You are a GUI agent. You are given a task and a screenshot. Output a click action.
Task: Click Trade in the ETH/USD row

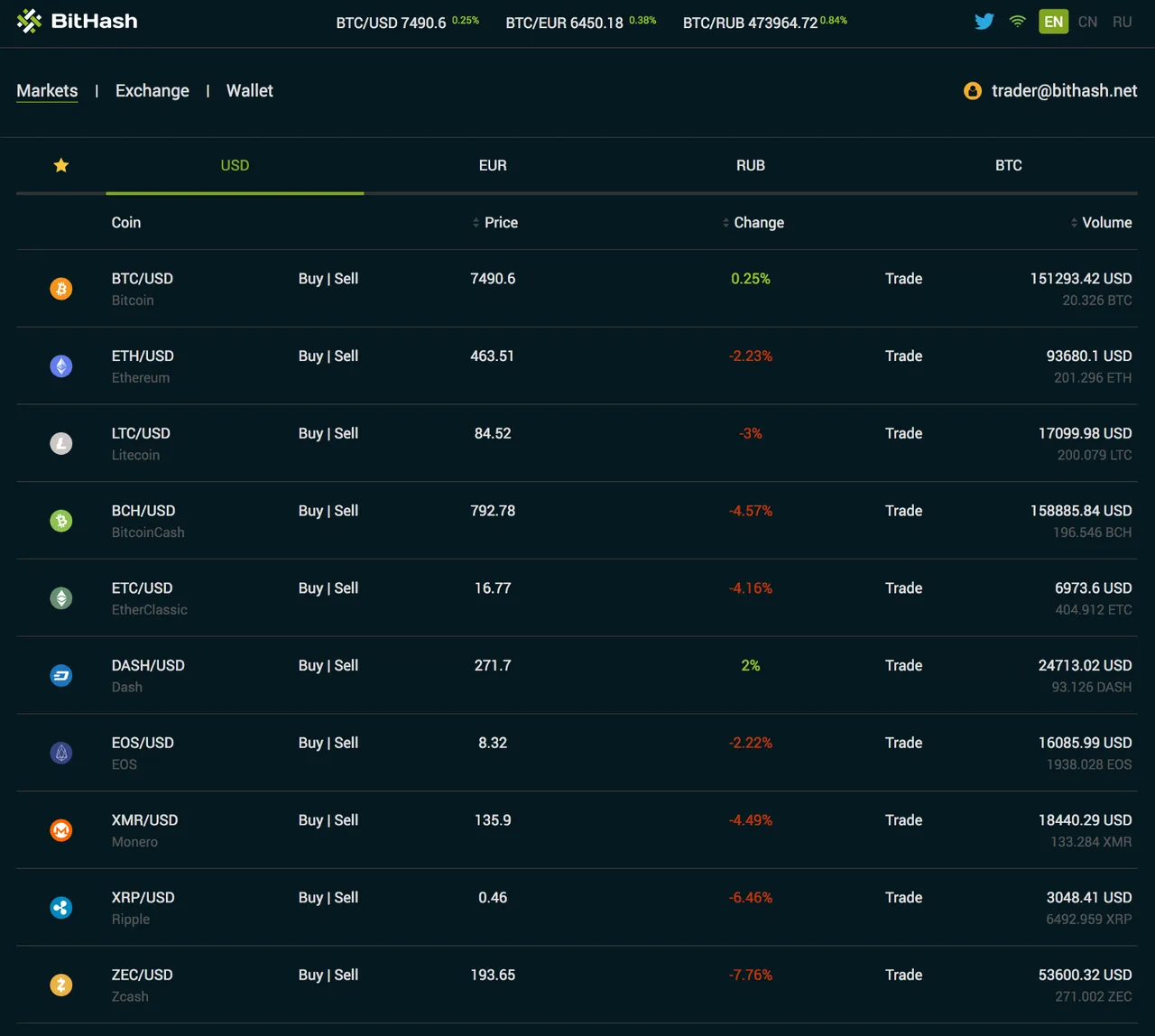point(903,356)
